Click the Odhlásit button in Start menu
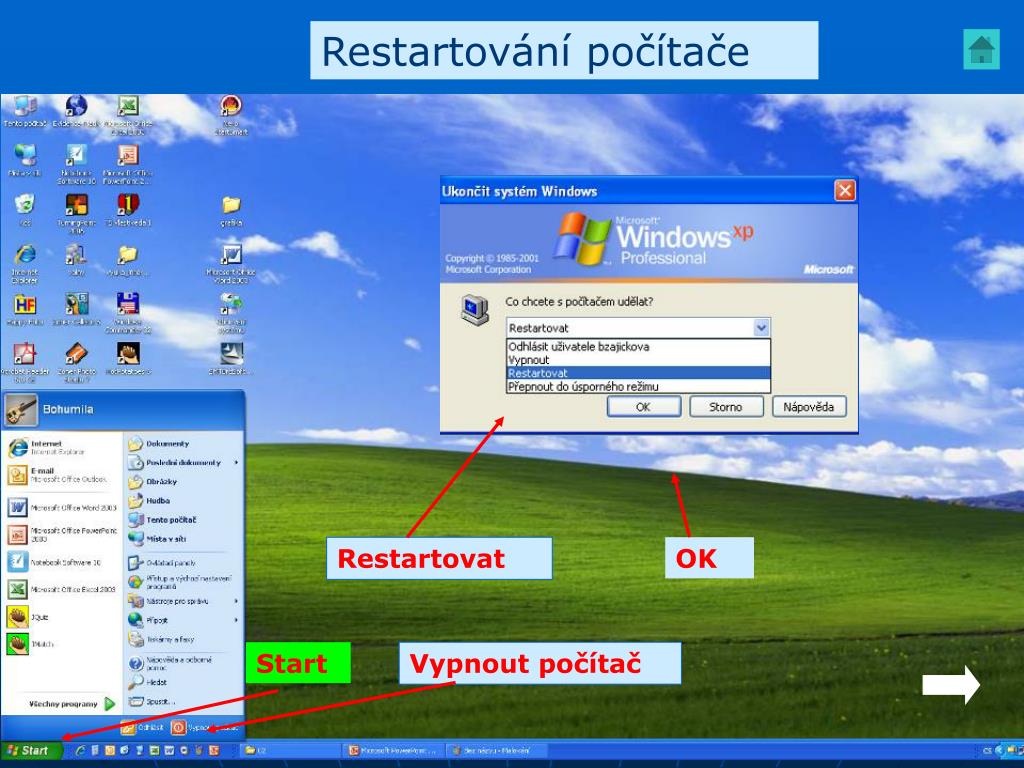Image resolution: width=1024 pixels, height=768 pixels. [142, 728]
